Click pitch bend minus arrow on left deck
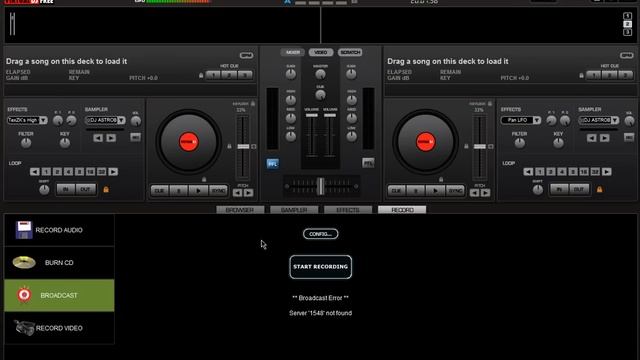Viewport: 640px width, 360px height. click(x=238, y=193)
